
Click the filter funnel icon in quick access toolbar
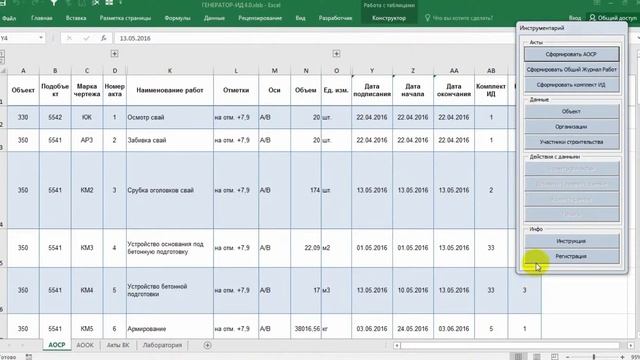54,3
